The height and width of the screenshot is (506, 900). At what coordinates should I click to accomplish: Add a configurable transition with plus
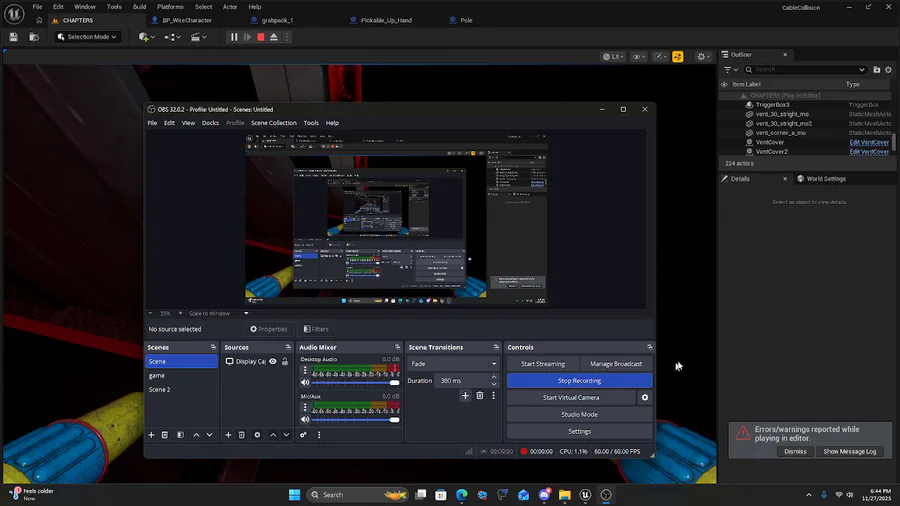pos(465,395)
